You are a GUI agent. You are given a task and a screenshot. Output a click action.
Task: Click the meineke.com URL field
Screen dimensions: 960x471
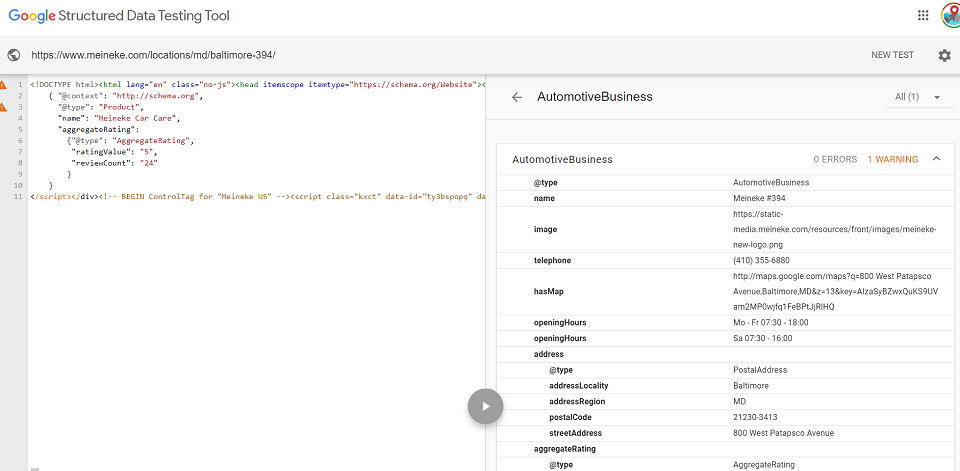click(153, 55)
